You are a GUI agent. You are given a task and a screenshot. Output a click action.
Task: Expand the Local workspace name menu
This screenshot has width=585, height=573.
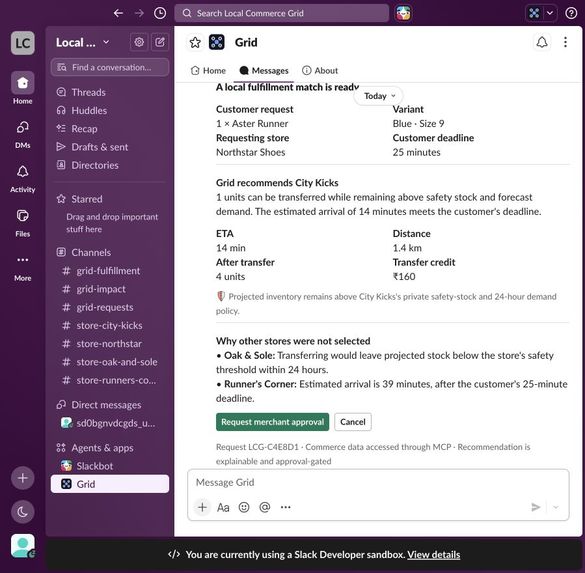82,43
